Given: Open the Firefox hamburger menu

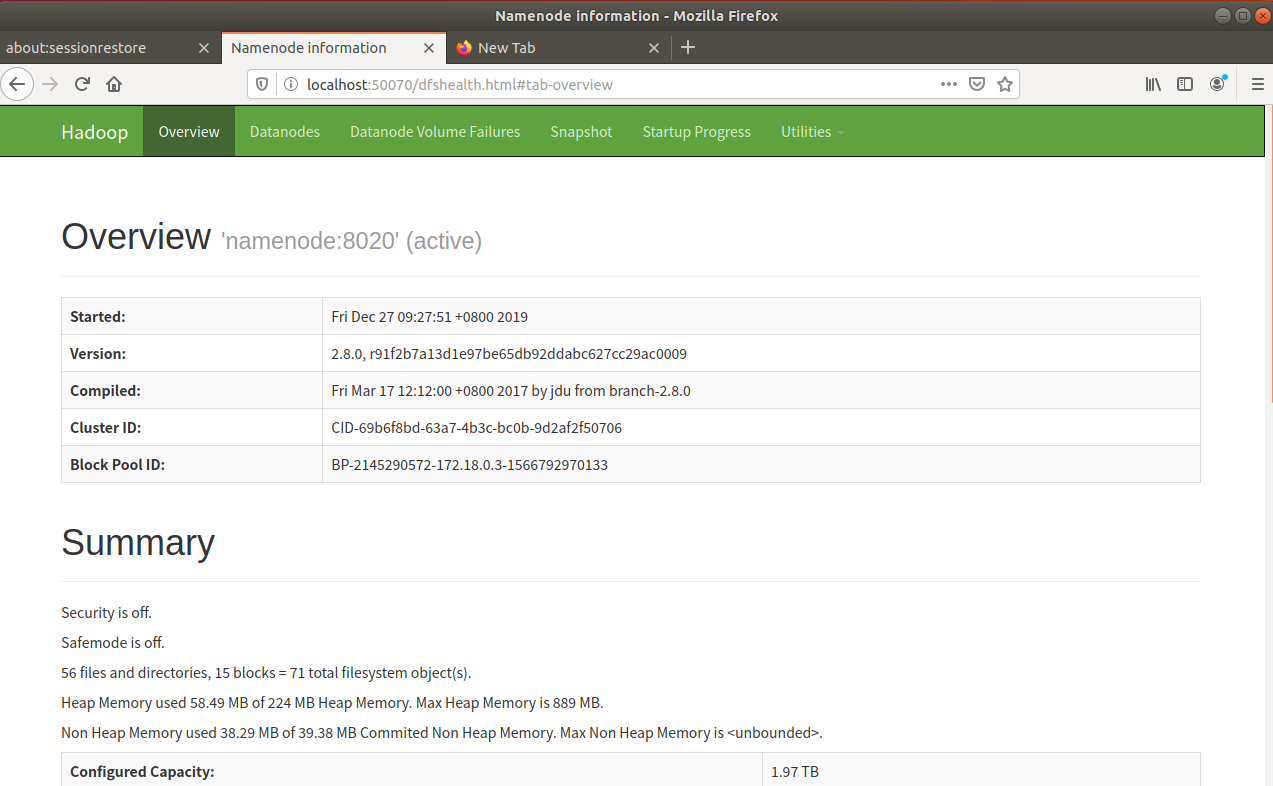Looking at the screenshot, I should (1258, 84).
